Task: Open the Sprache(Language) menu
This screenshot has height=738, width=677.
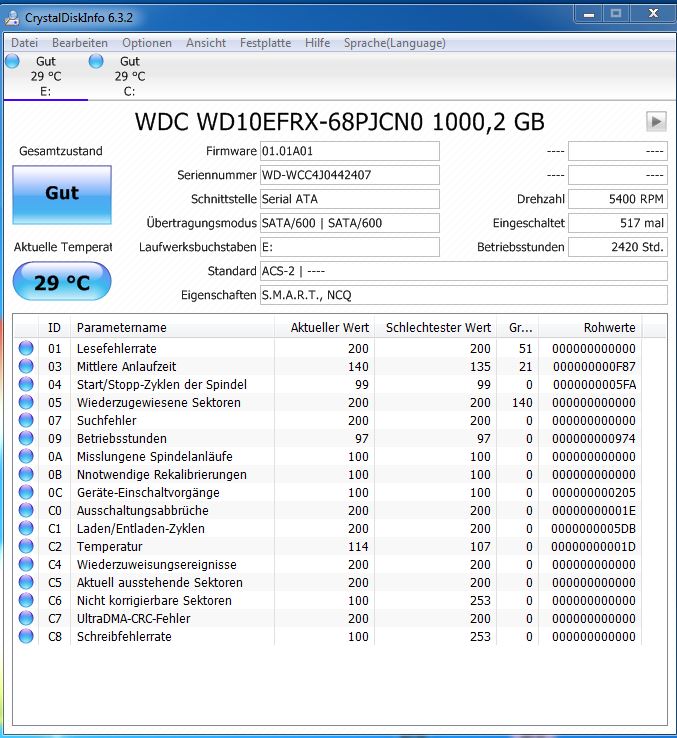Action: (x=395, y=43)
